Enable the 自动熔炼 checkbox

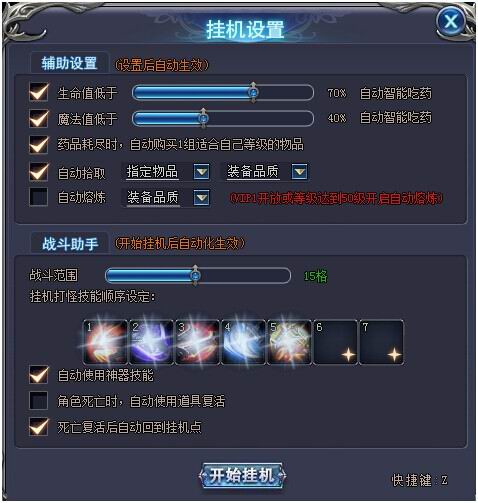pos(39,197)
